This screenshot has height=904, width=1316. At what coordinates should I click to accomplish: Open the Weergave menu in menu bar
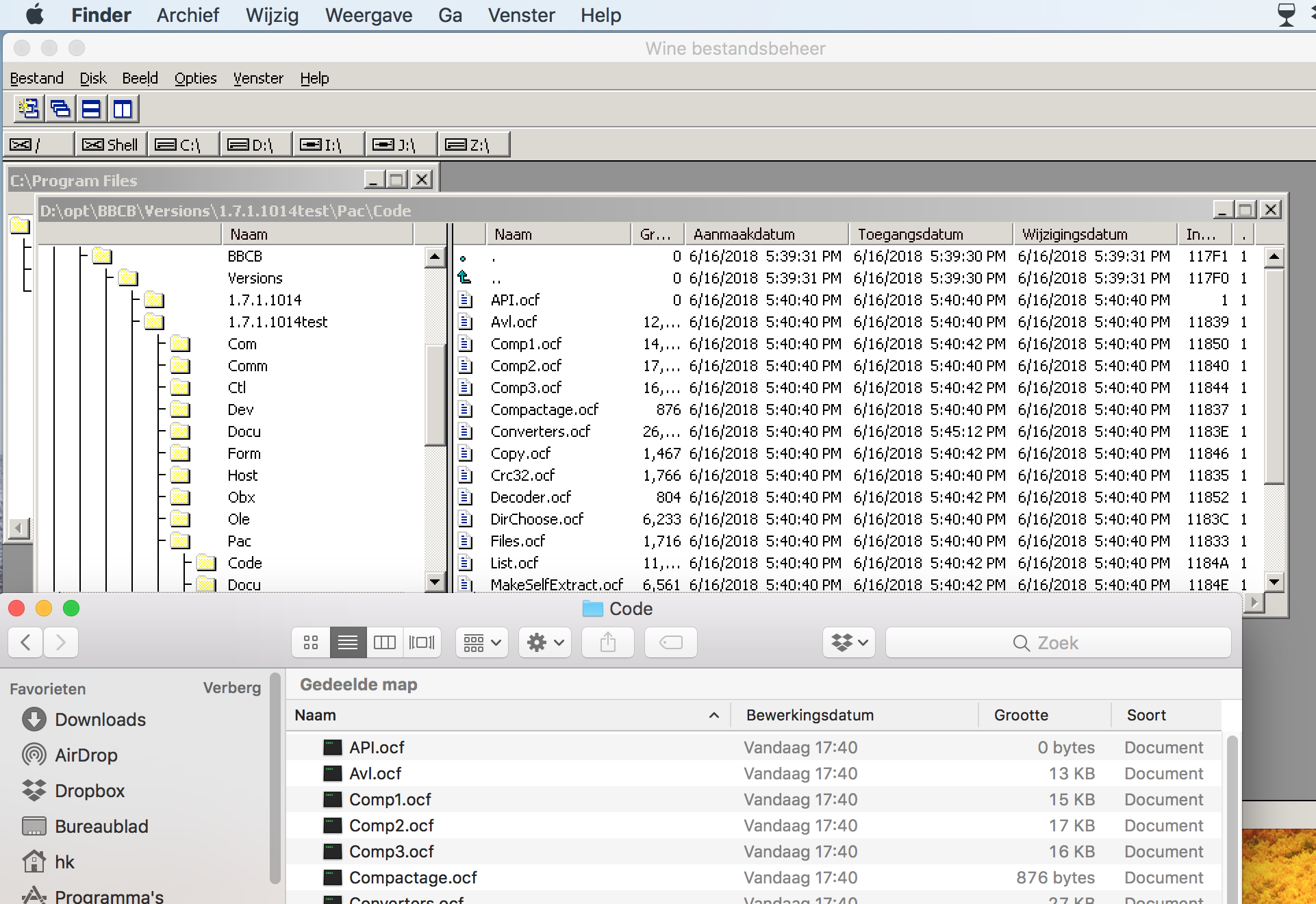click(368, 15)
